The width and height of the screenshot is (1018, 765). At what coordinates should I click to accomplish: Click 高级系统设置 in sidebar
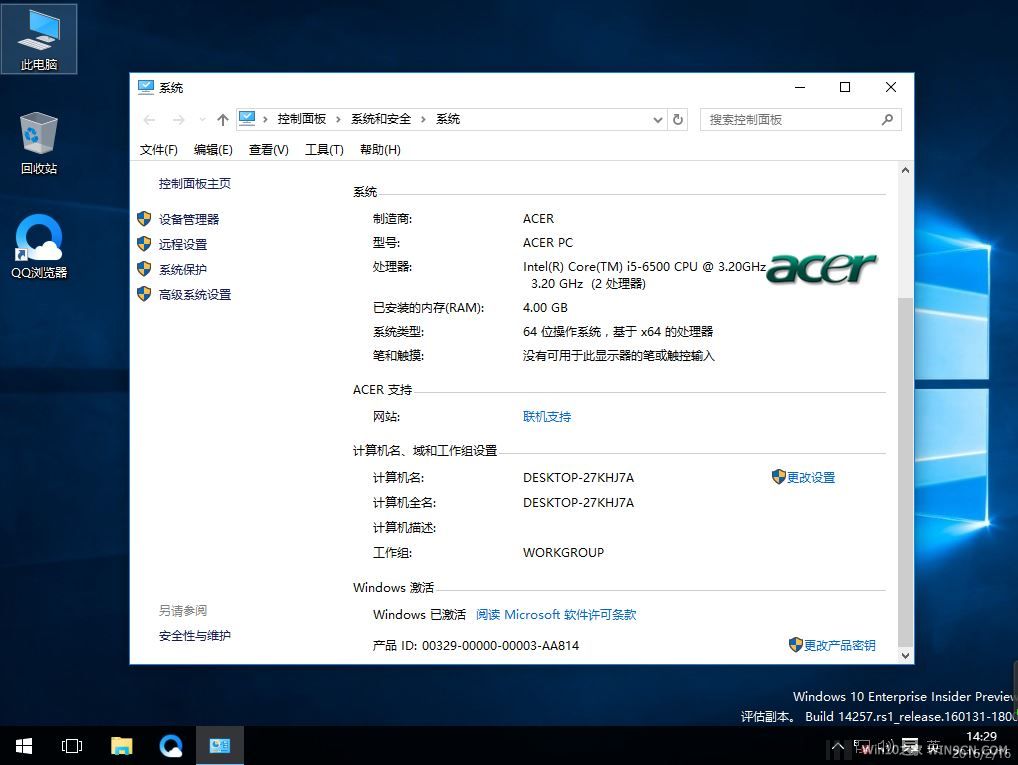(194, 295)
